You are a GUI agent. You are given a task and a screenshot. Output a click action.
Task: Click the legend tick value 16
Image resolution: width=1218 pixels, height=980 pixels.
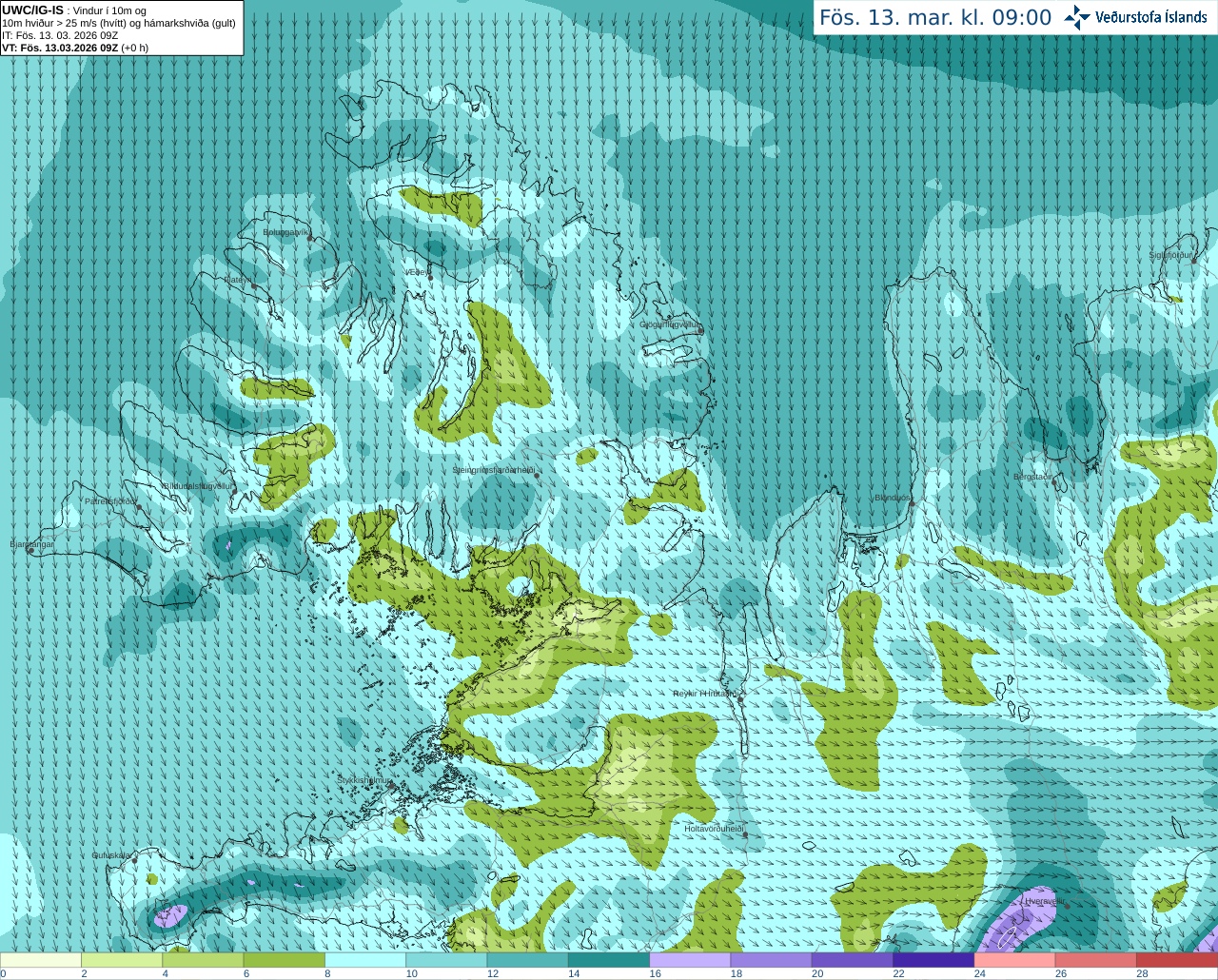[x=656, y=973]
